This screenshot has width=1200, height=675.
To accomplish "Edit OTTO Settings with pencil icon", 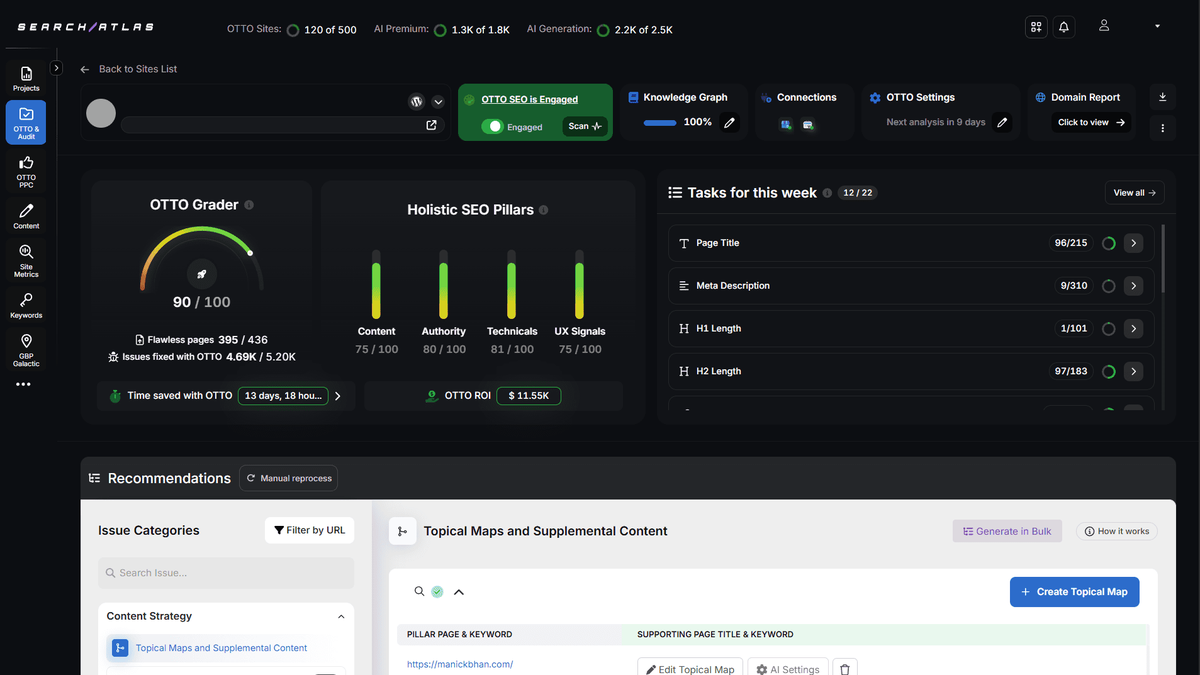I will click(x=1002, y=123).
